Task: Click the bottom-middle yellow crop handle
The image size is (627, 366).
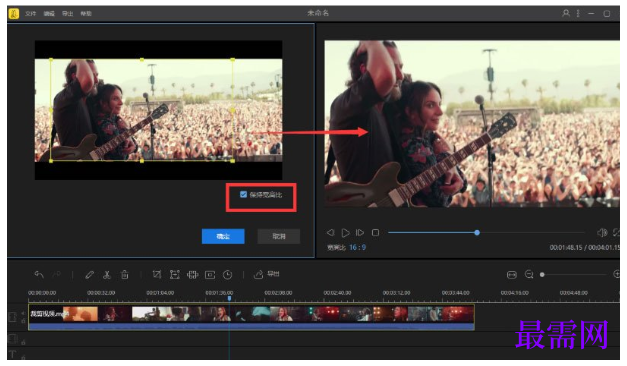Action: pos(142,161)
